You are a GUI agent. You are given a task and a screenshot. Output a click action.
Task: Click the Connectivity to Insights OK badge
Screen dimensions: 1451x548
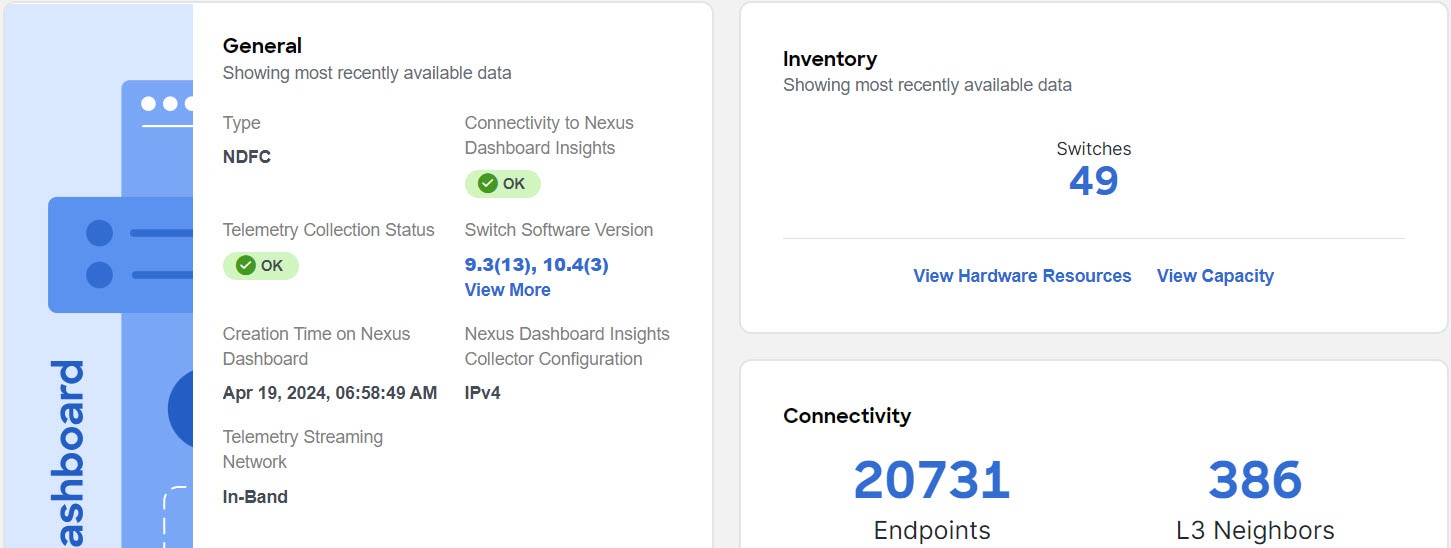[x=502, y=184]
